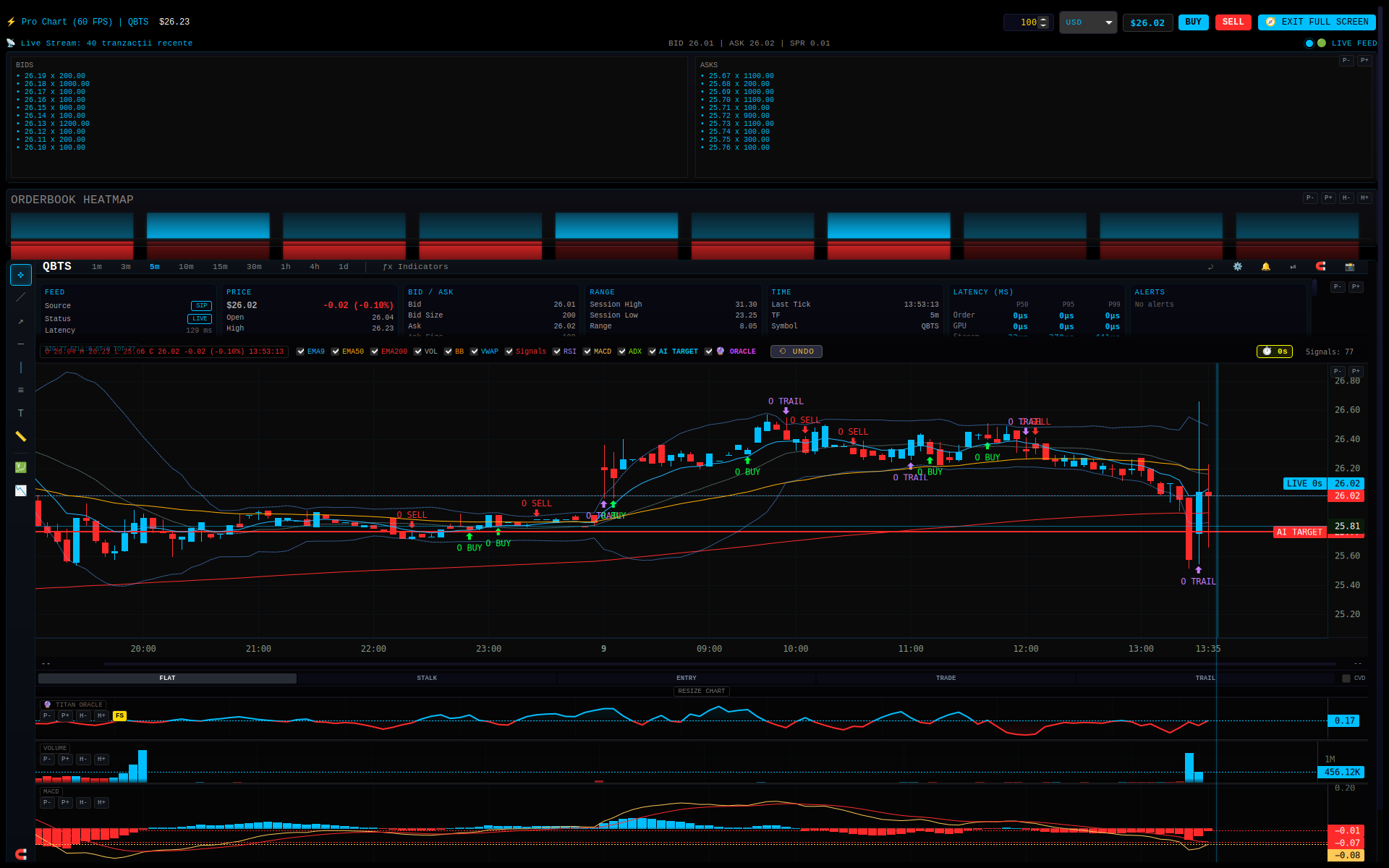Open chart settings gear icon

[x=1238, y=267]
